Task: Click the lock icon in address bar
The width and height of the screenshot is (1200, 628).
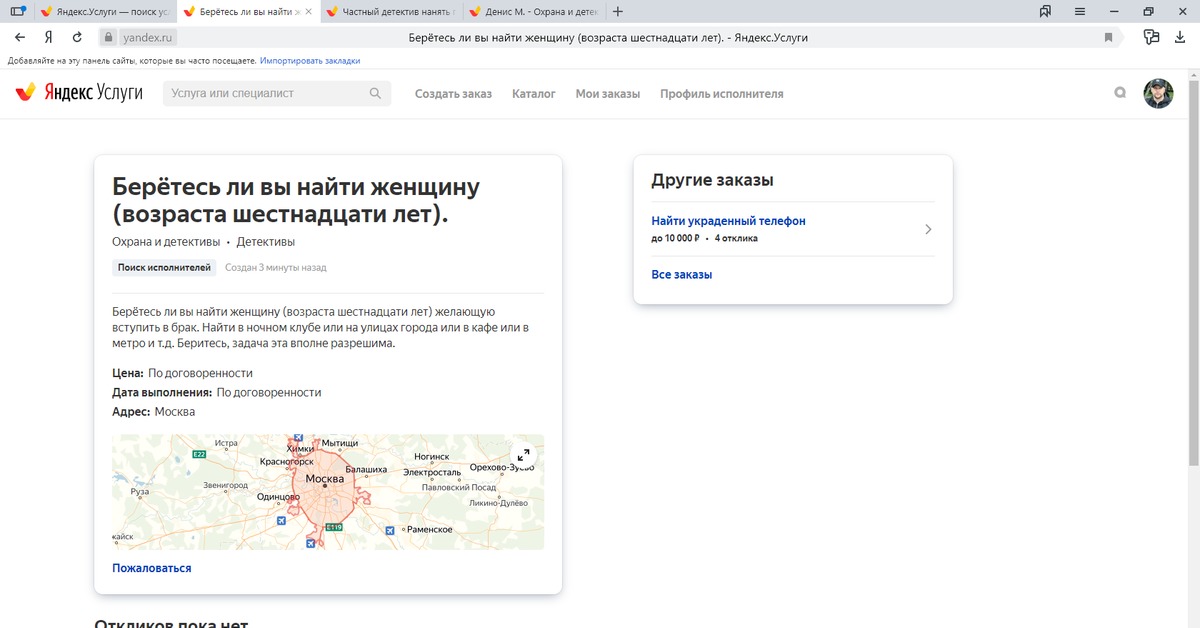Action: (x=107, y=37)
